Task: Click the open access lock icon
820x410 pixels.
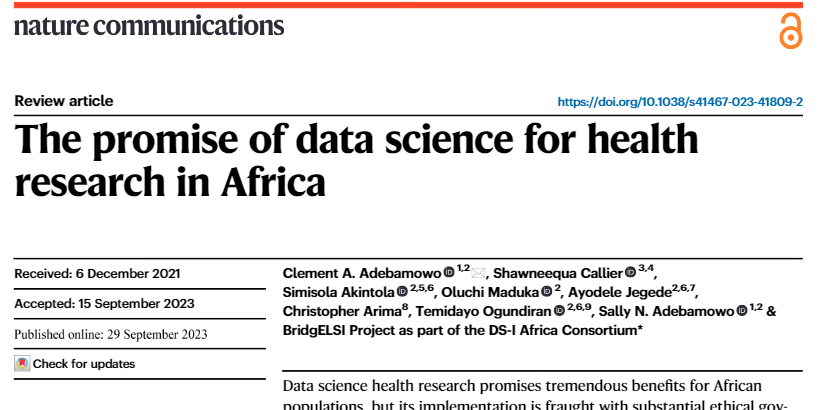Action: tap(790, 31)
